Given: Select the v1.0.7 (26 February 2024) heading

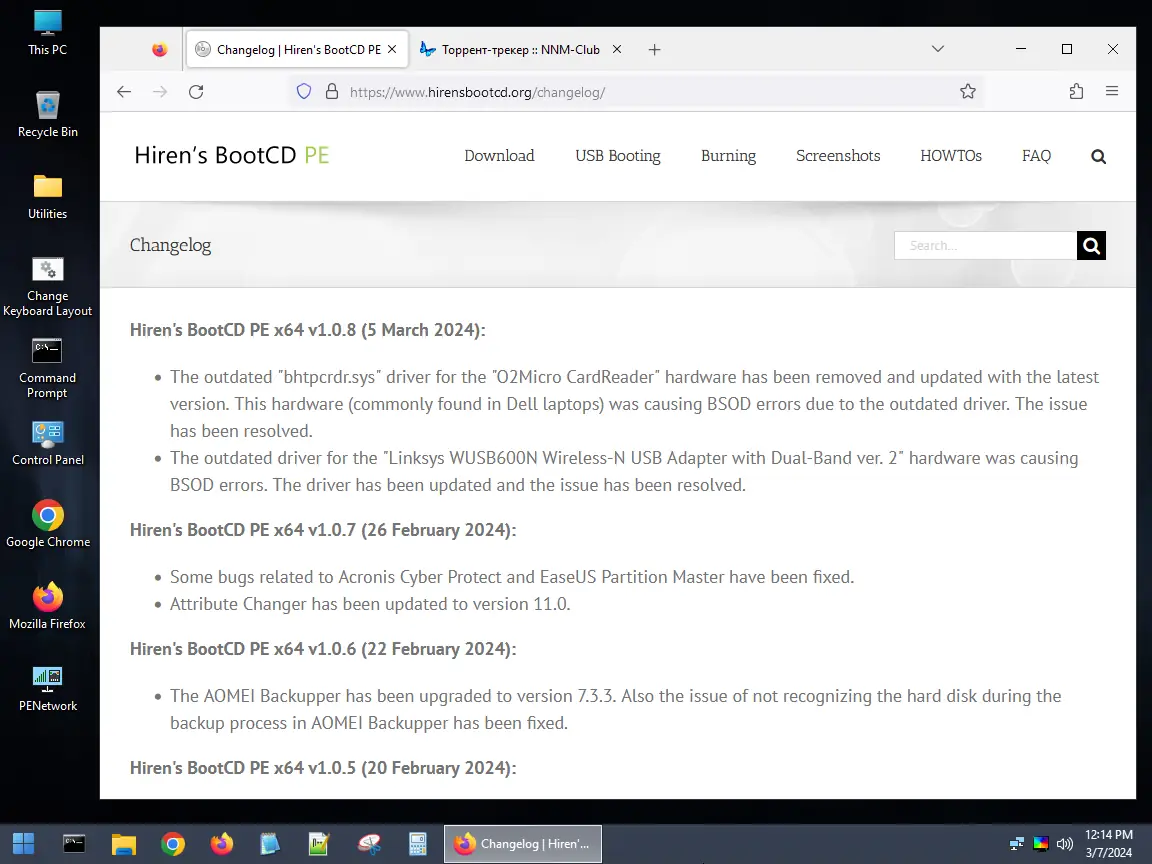Looking at the screenshot, I should (323, 530).
